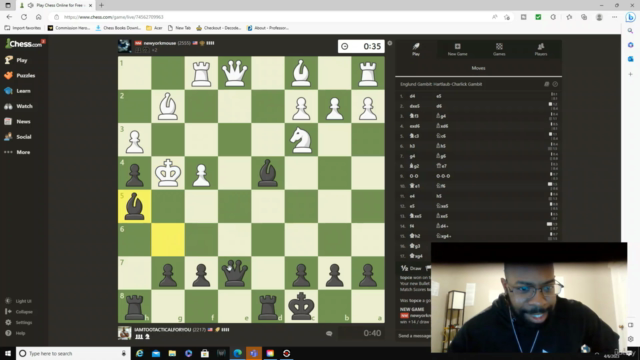Offer a Draw
This screenshot has width=640, height=360.
411,268
